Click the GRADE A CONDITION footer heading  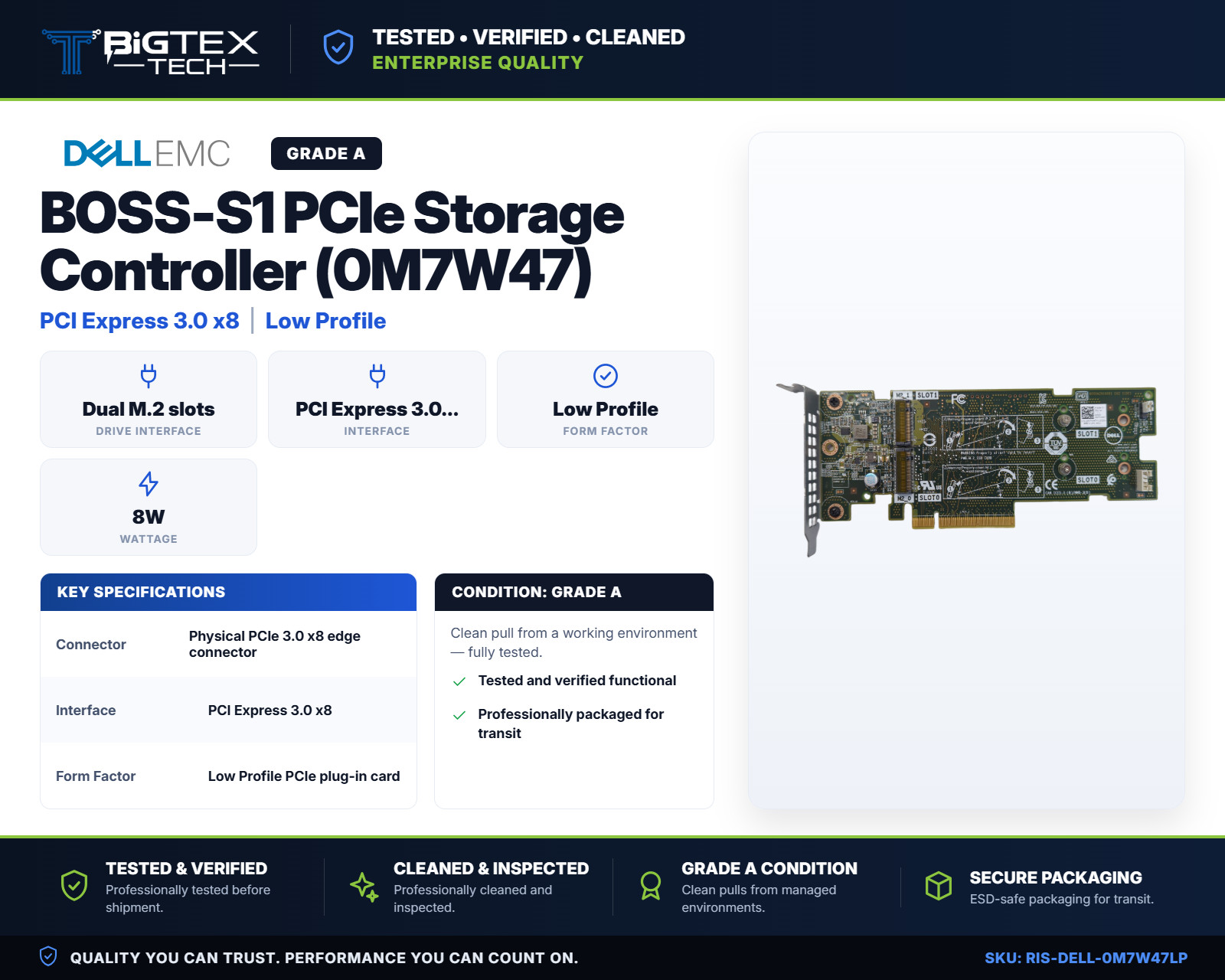coord(769,868)
